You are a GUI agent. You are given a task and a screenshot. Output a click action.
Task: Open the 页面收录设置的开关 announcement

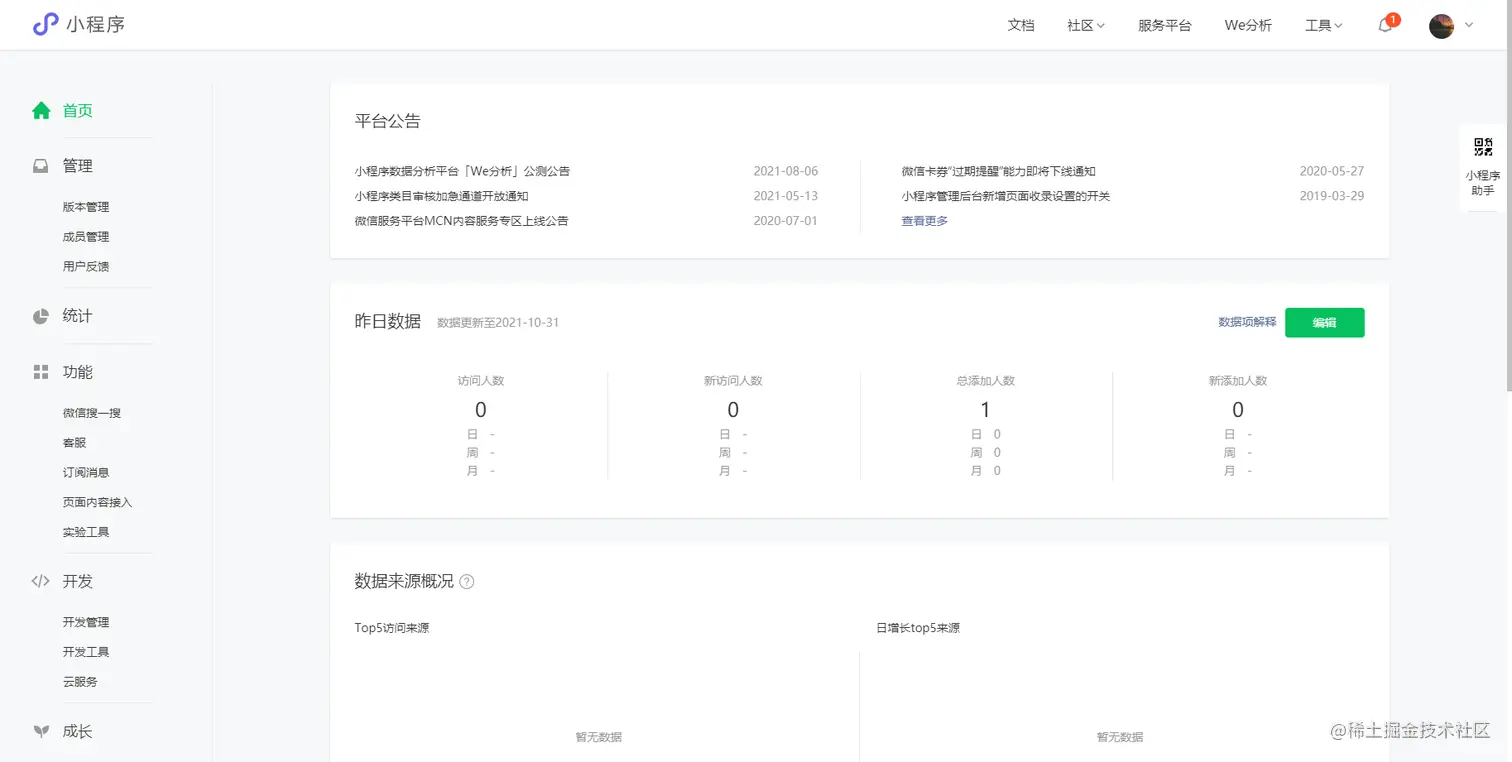pos(1005,196)
